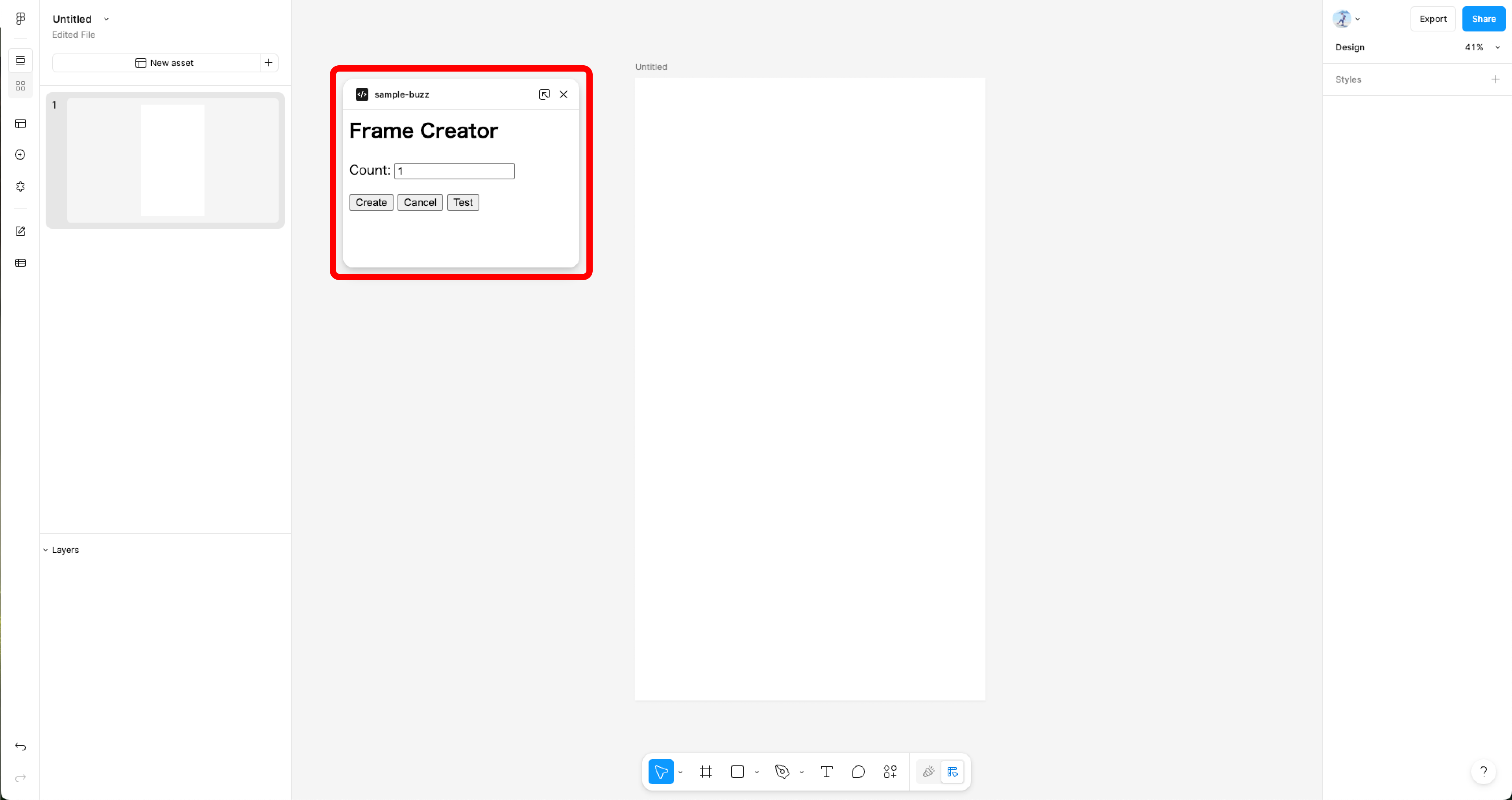Switch to the design mode toggle
Screen dimensions: 1512x800
click(x=952, y=772)
